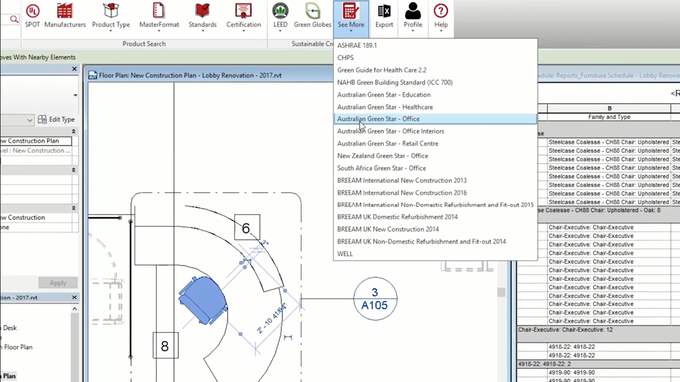The image size is (680, 382).
Task: Click the 4918-22: 4918-22: 2 group row
Action: pos(598,364)
